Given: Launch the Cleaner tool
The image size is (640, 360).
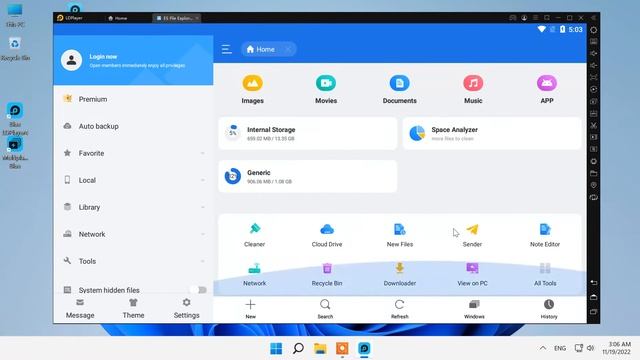Looking at the screenshot, I should click(254, 236).
